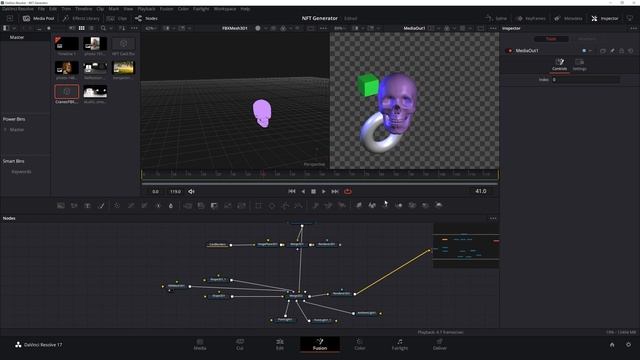Toggle the Effects Library panel
640x360 pixels.
[81, 18]
